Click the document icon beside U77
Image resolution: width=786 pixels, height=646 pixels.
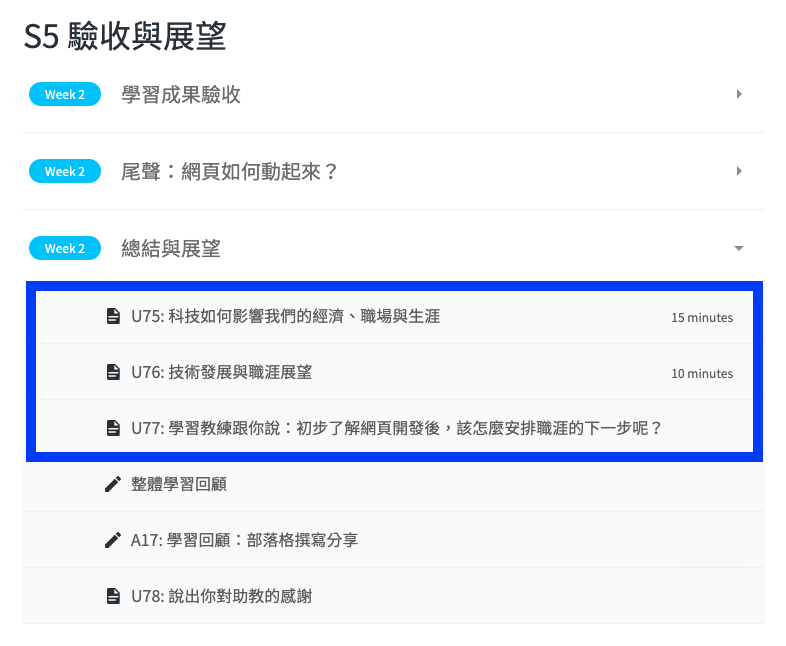[113, 428]
